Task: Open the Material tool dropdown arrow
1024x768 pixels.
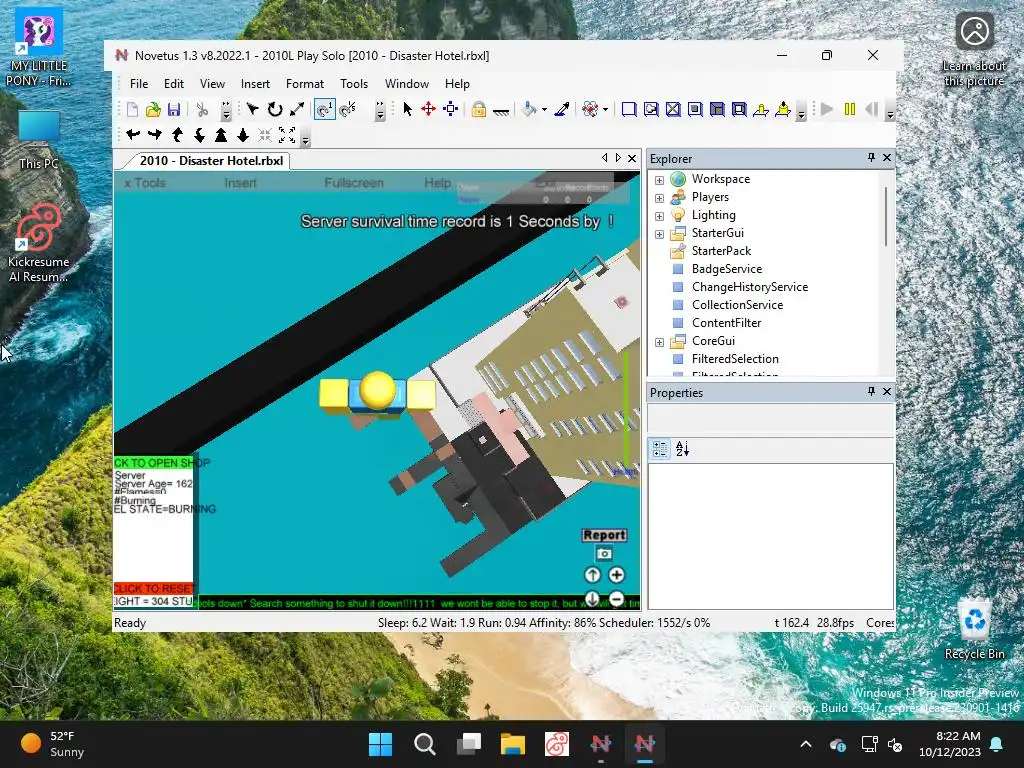Action: click(605, 110)
